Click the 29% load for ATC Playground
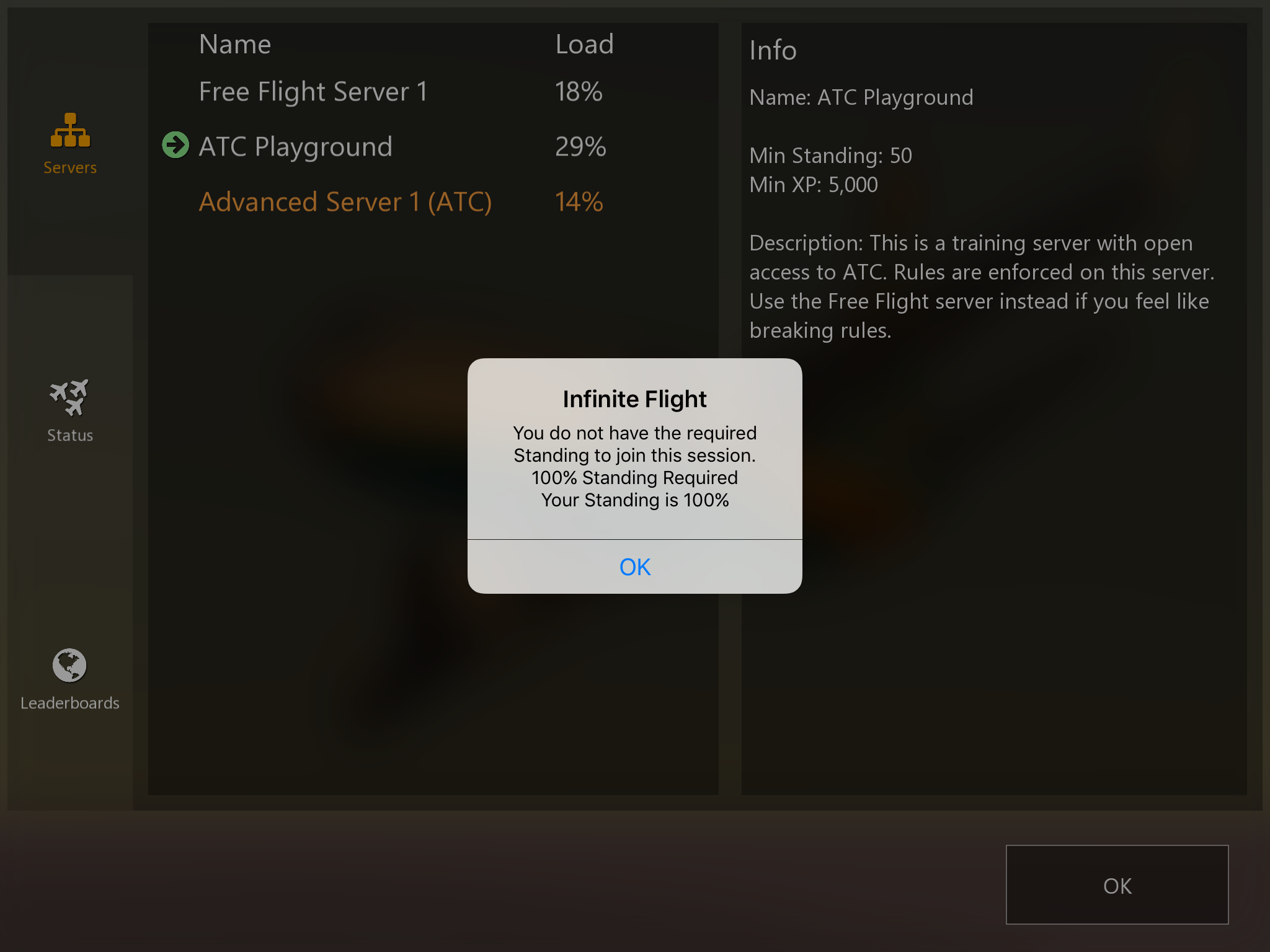 580,147
